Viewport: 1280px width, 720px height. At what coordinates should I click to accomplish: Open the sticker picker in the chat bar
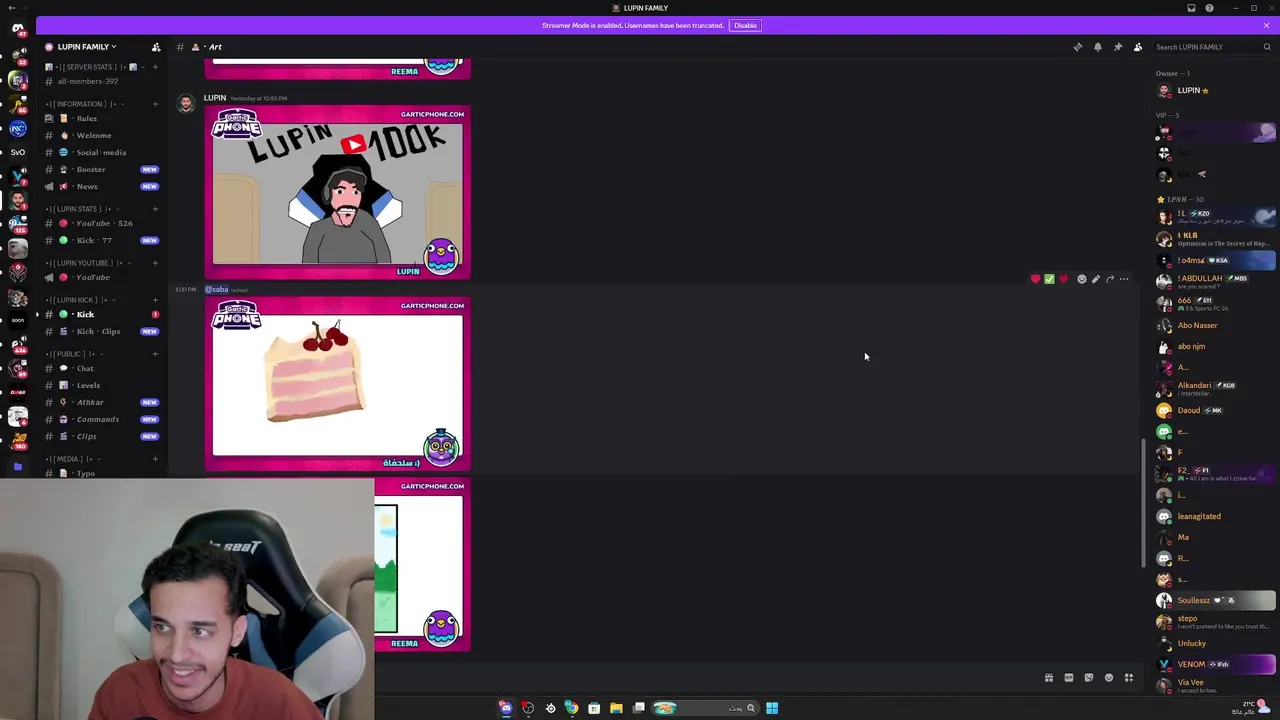click(1089, 678)
